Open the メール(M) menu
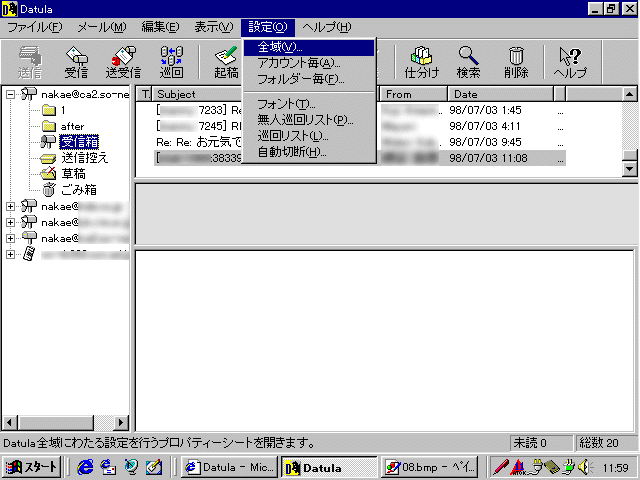Image resolution: width=640 pixels, height=480 pixels. tap(102, 27)
